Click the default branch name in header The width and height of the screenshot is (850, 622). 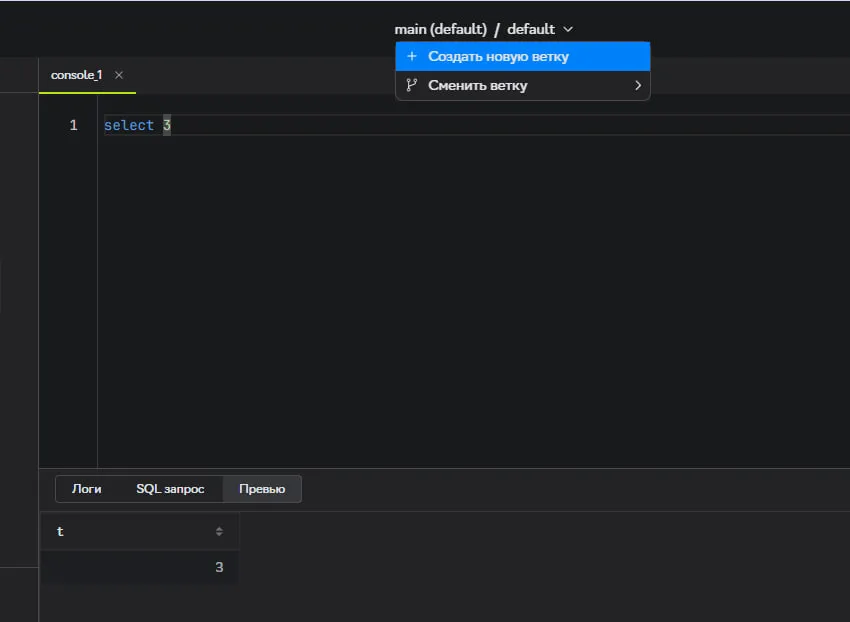(530, 30)
